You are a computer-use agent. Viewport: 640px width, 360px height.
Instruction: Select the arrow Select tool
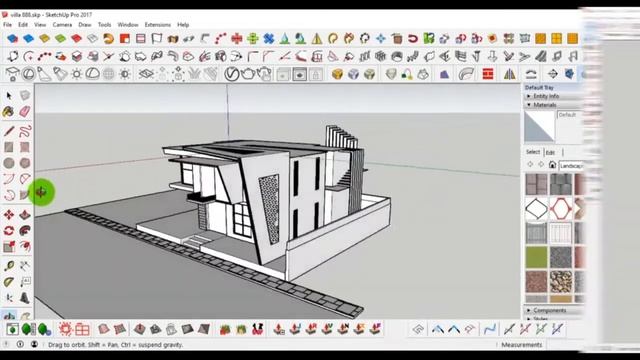coord(9,96)
